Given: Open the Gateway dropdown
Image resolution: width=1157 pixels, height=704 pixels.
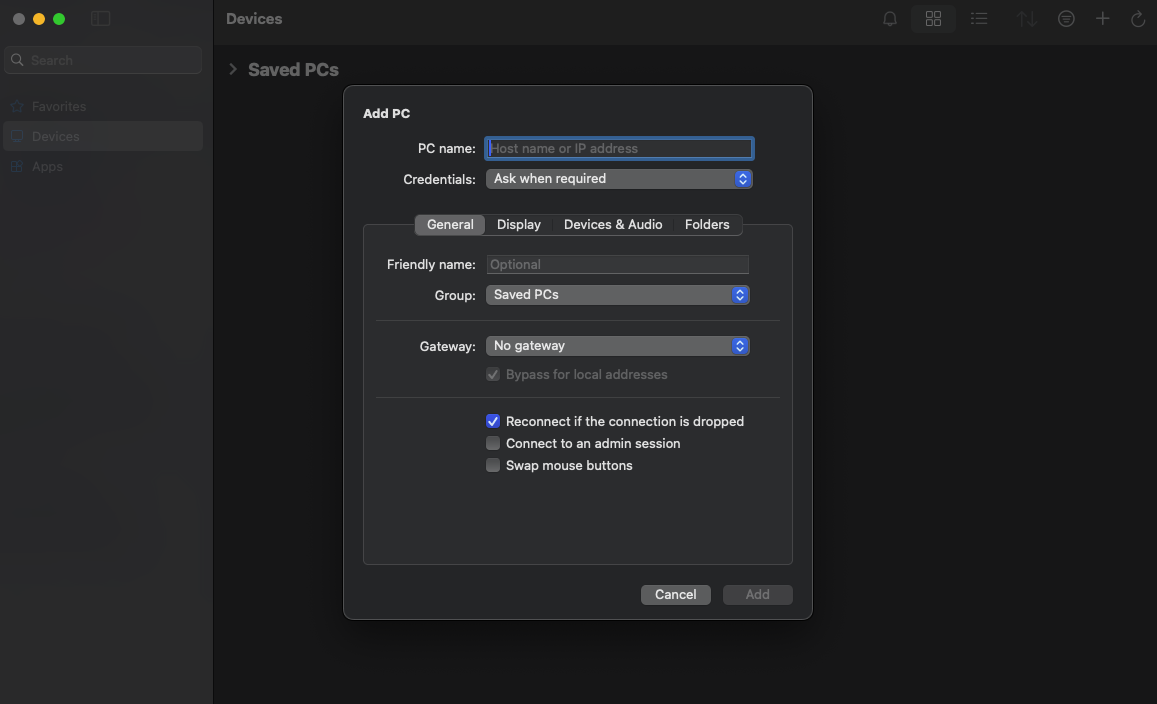Looking at the screenshot, I should 618,345.
